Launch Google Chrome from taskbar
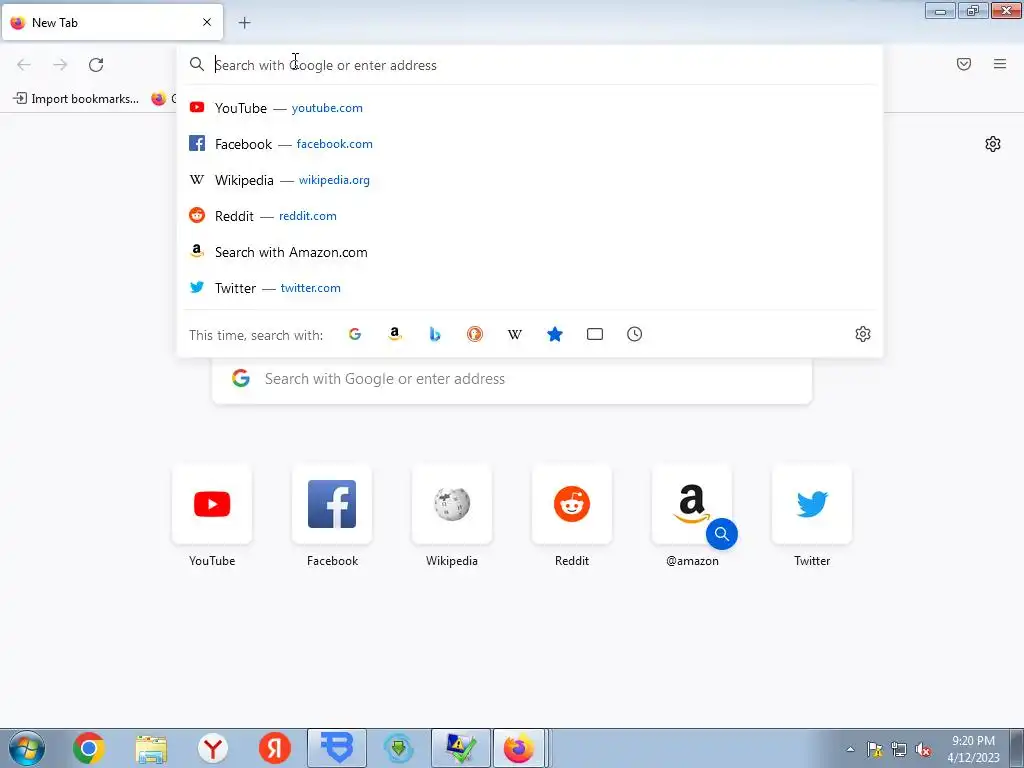1024x768 pixels. point(89,748)
